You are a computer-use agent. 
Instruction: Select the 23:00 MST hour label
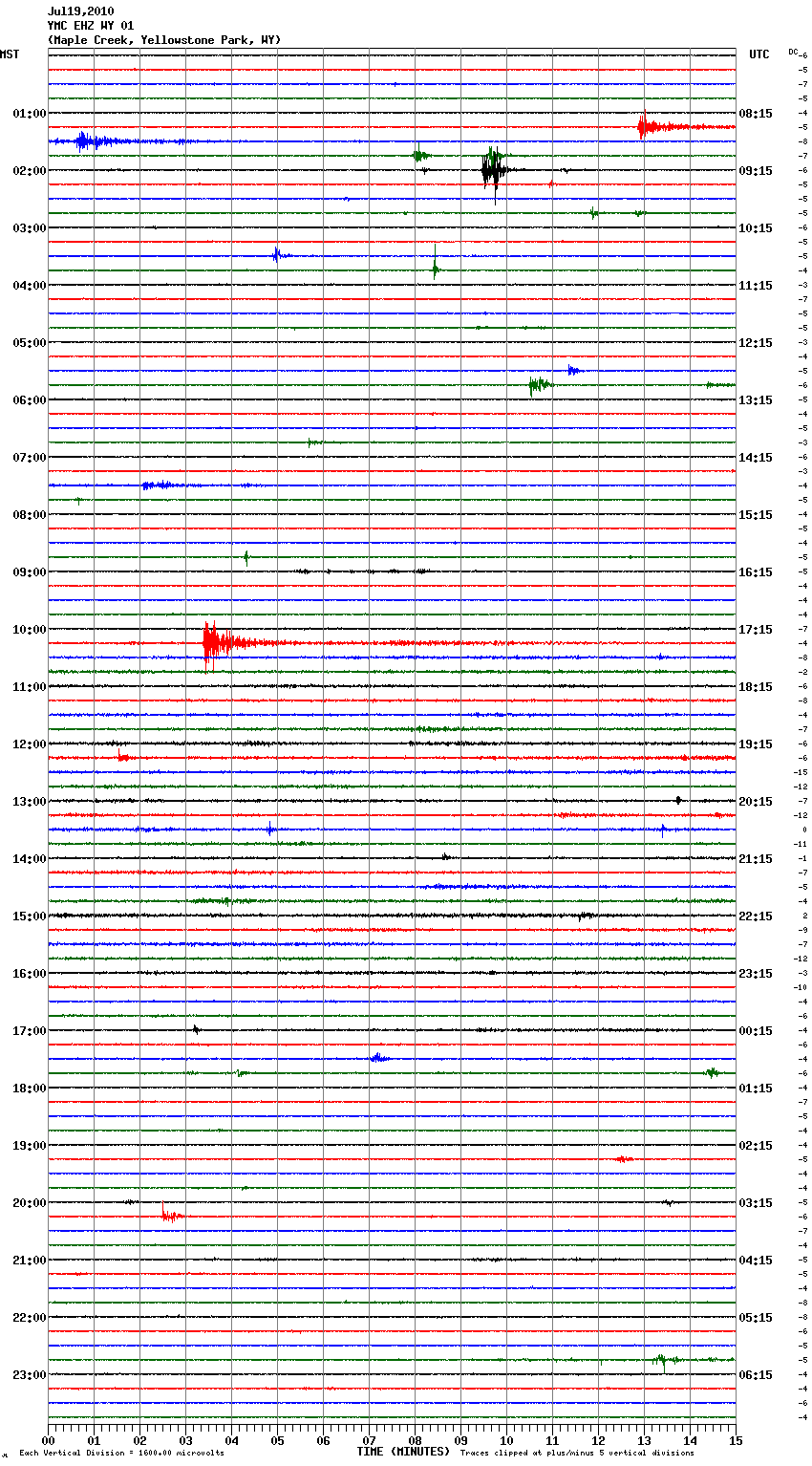pos(29,1374)
